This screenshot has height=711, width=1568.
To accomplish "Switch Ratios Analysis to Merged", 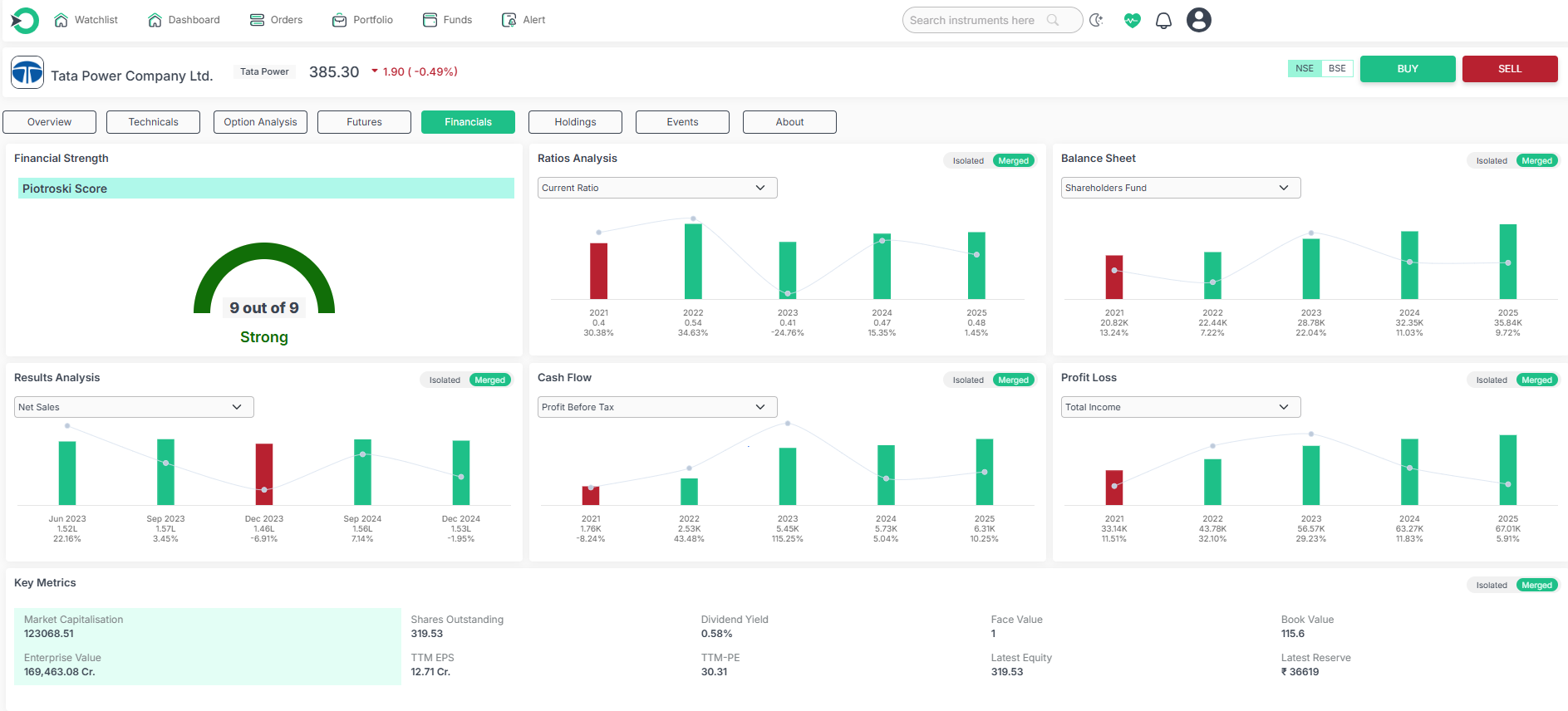I will click(x=1014, y=161).
